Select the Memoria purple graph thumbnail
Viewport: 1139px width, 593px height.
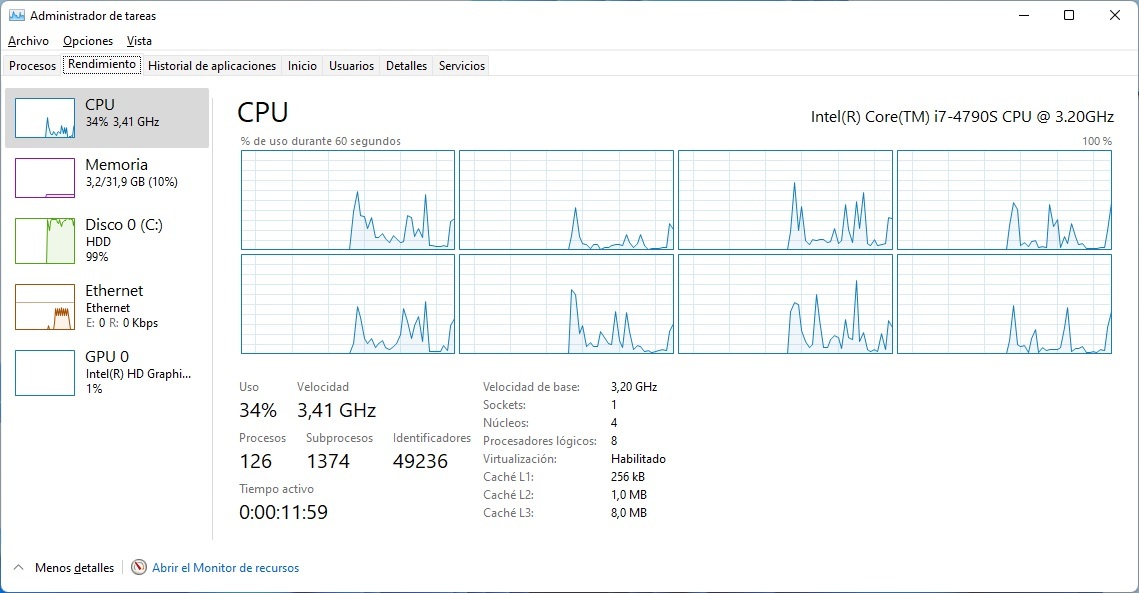click(x=45, y=178)
